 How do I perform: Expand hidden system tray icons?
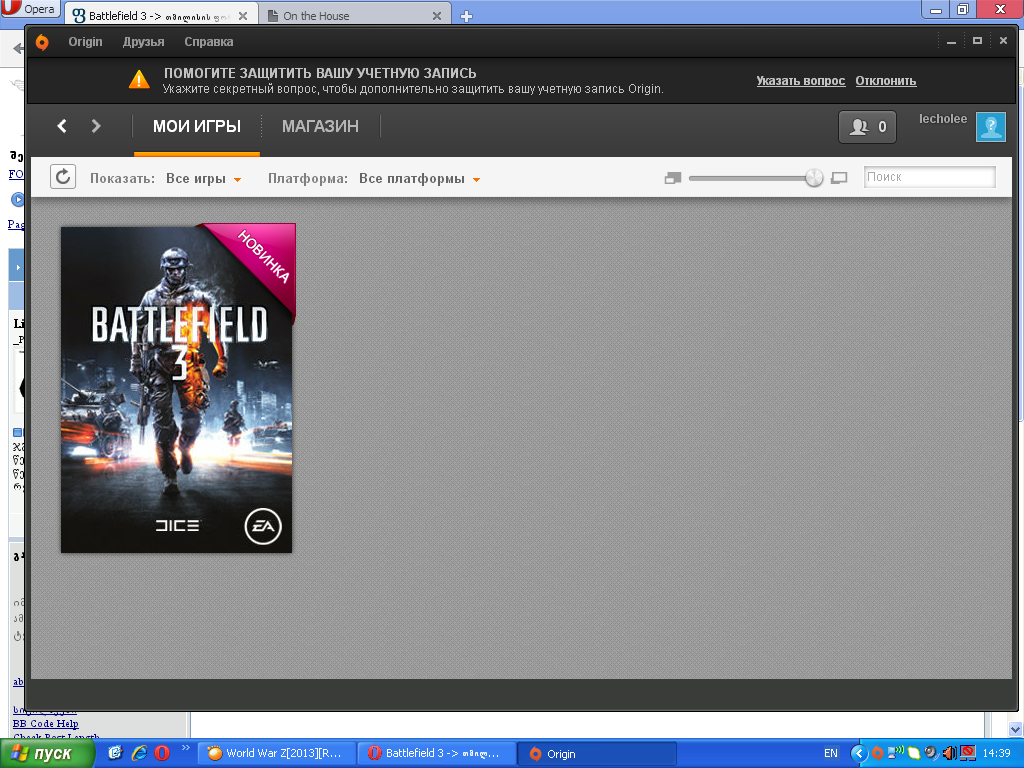859,754
